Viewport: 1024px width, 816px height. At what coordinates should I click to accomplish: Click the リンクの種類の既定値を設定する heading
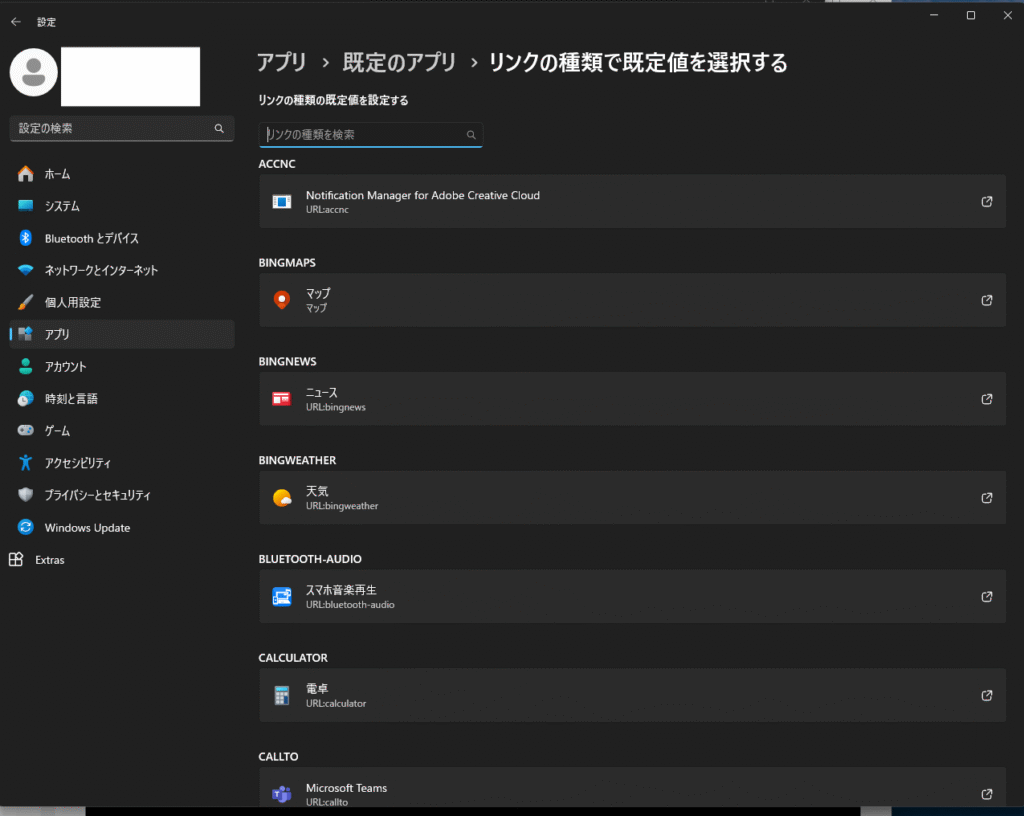[x=333, y=101]
